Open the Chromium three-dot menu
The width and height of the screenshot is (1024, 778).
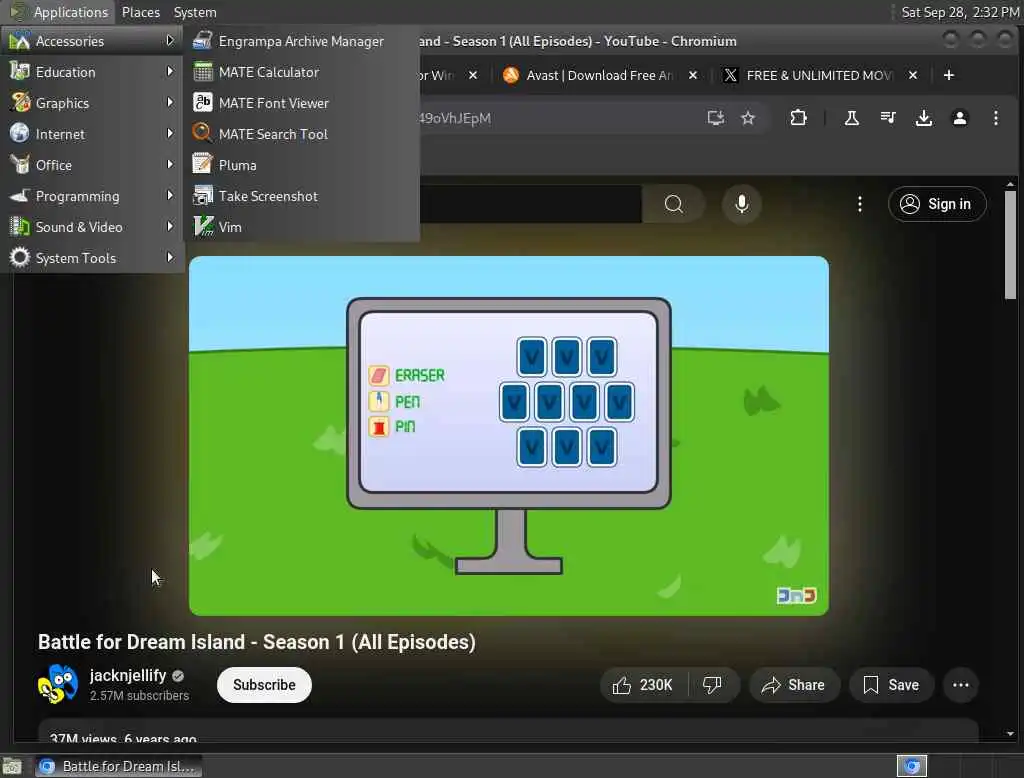point(995,118)
